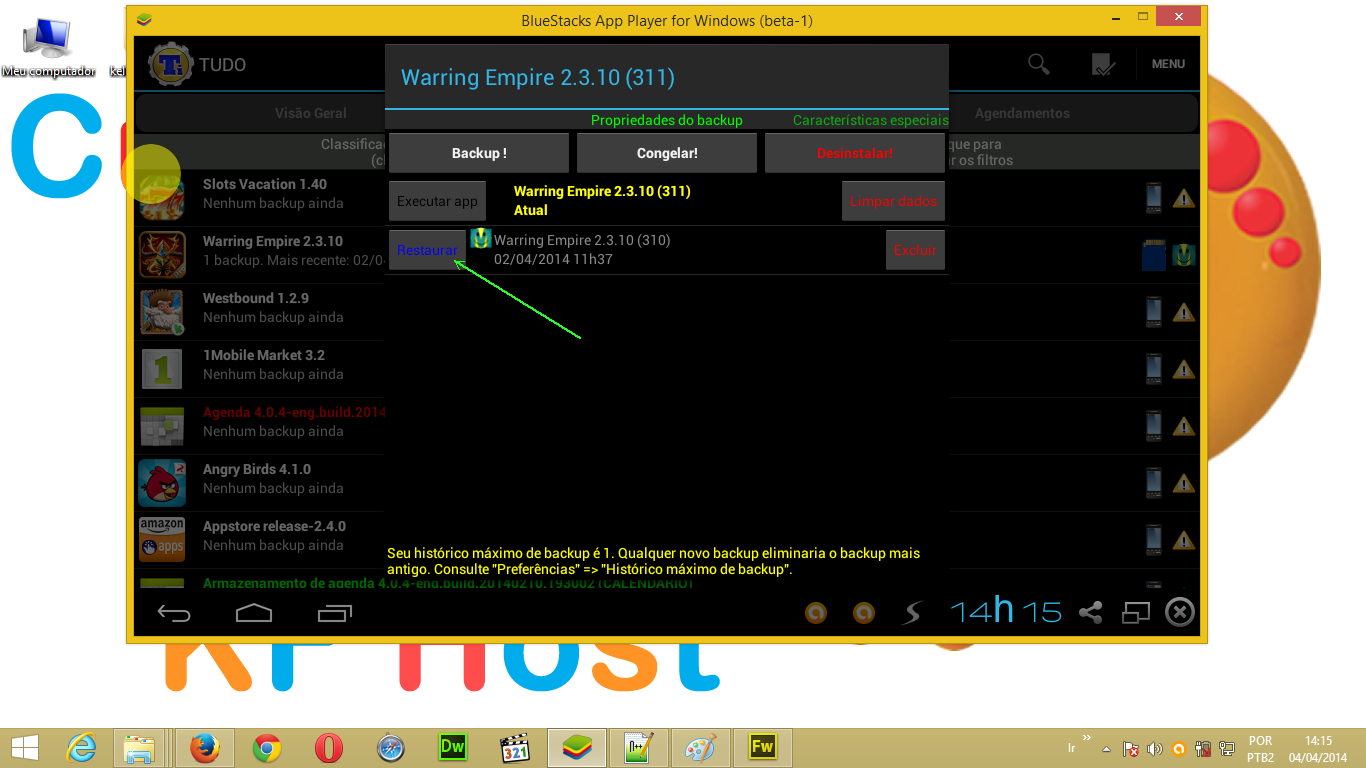
Task: Click the Congelar! button
Action: (667, 153)
